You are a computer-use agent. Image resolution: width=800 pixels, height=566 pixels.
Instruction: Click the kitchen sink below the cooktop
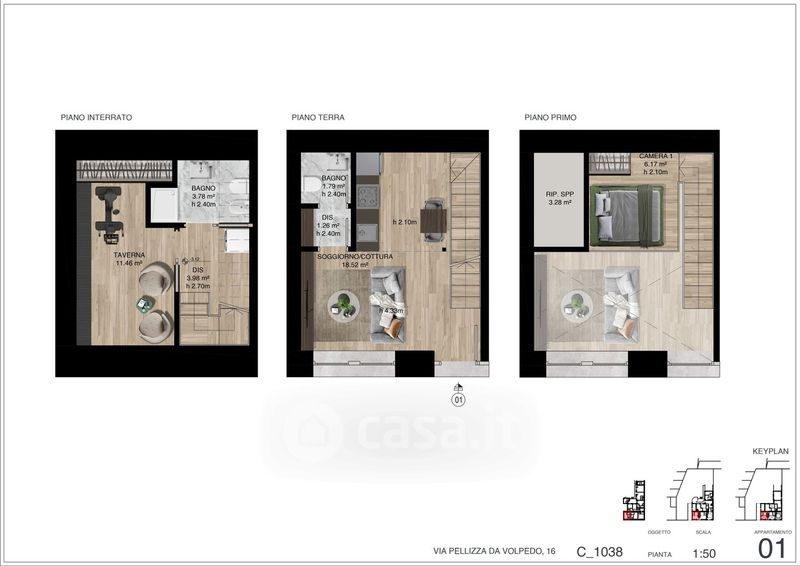point(367,233)
